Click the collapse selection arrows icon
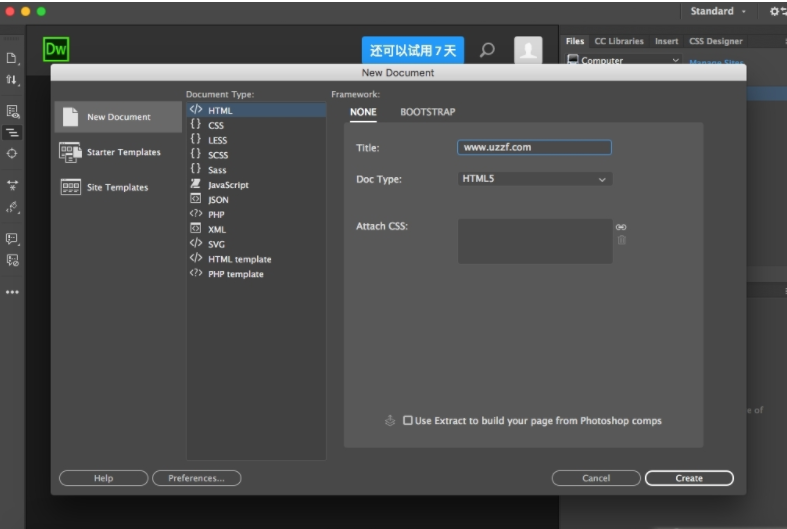This screenshot has height=529, width=787. tap(12, 185)
